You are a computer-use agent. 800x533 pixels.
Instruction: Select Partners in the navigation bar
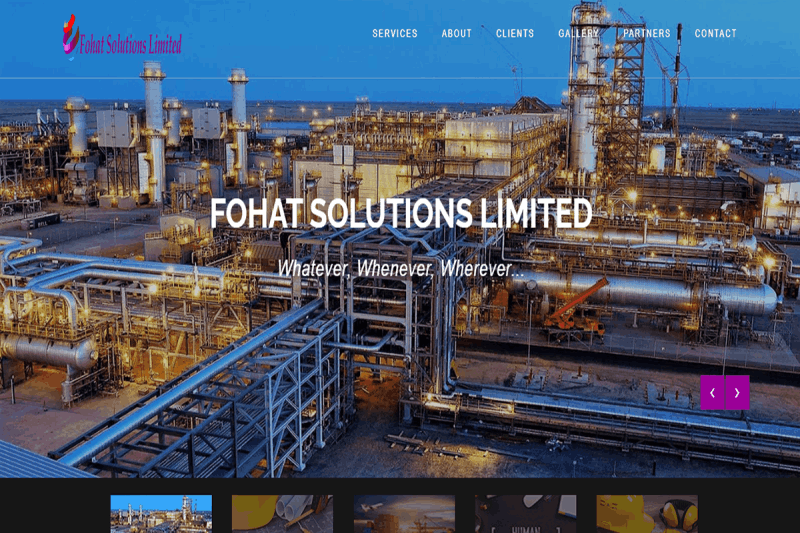tap(646, 33)
